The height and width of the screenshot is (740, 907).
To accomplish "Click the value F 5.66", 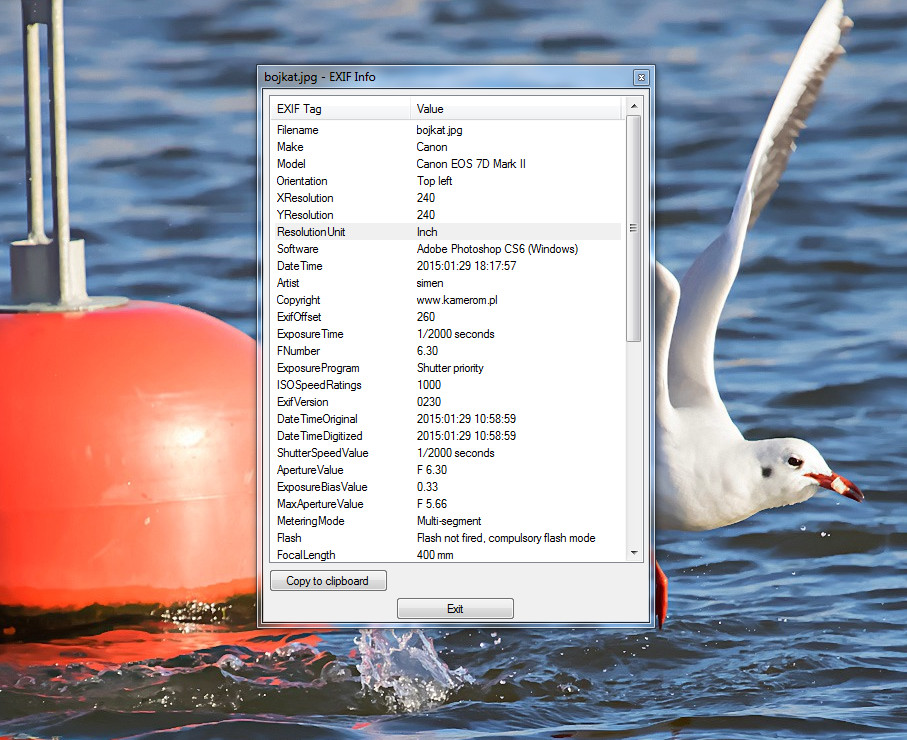I will pos(432,504).
